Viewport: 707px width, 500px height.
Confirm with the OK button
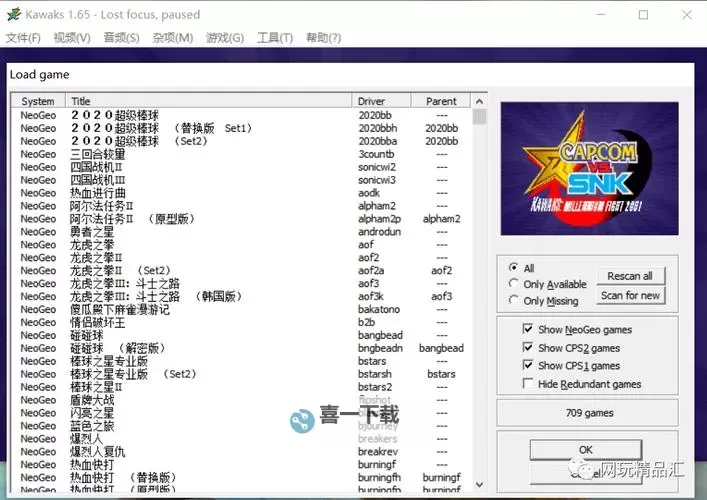[586, 450]
